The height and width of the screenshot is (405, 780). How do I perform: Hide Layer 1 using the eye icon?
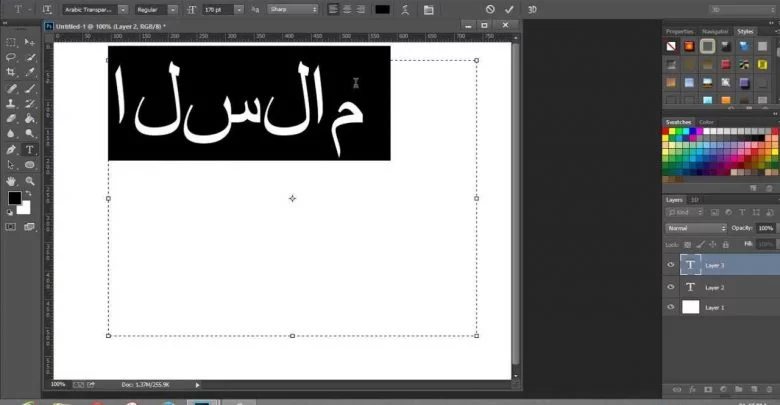(671, 308)
